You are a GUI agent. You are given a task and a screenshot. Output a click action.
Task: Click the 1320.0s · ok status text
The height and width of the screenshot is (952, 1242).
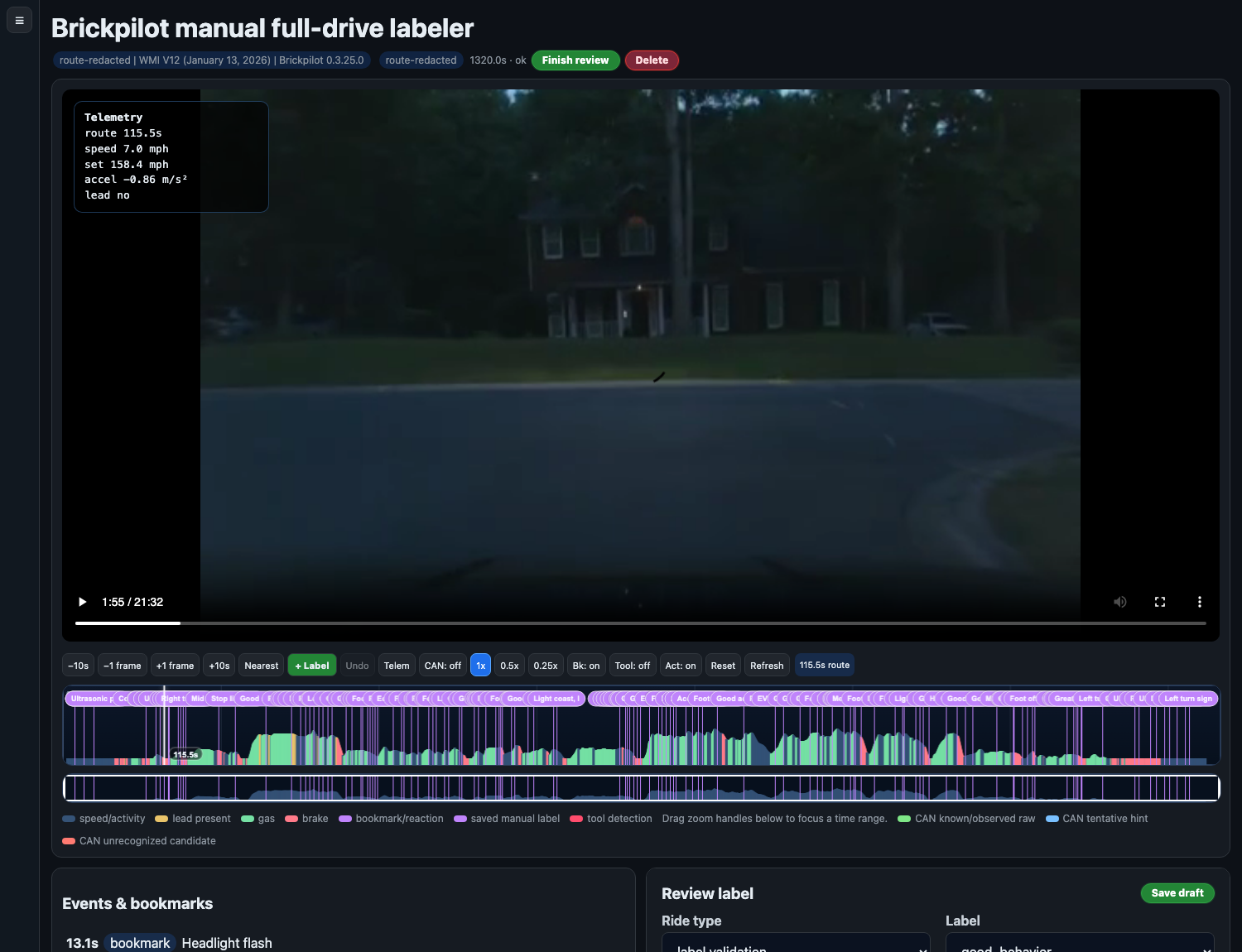pyautogui.click(x=498, y=60)
